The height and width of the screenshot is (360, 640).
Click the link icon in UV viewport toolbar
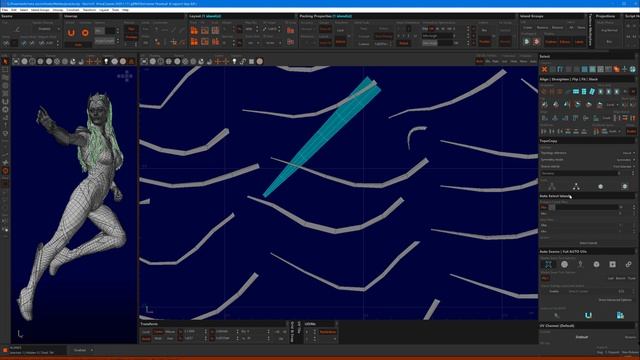(x=243, y=61)
